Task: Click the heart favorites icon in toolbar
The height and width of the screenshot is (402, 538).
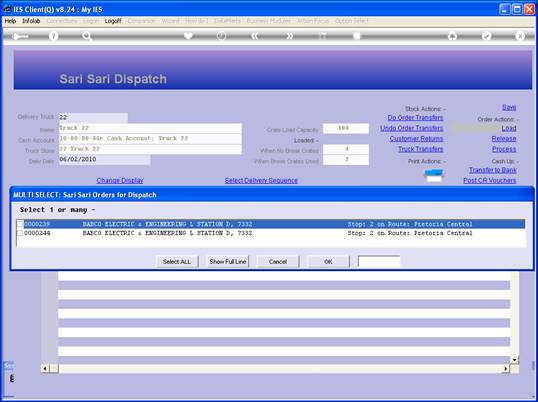Action: pyautogui.click(x=188, y=36)
